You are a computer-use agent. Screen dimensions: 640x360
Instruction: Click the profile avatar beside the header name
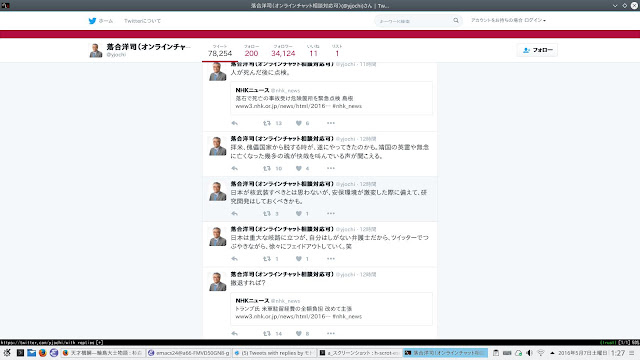96,50
